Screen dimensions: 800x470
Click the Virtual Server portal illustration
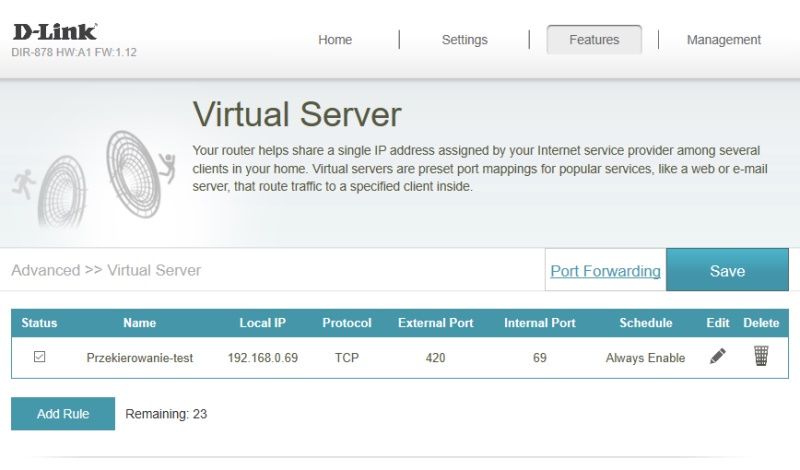click(x=94, y=179)
